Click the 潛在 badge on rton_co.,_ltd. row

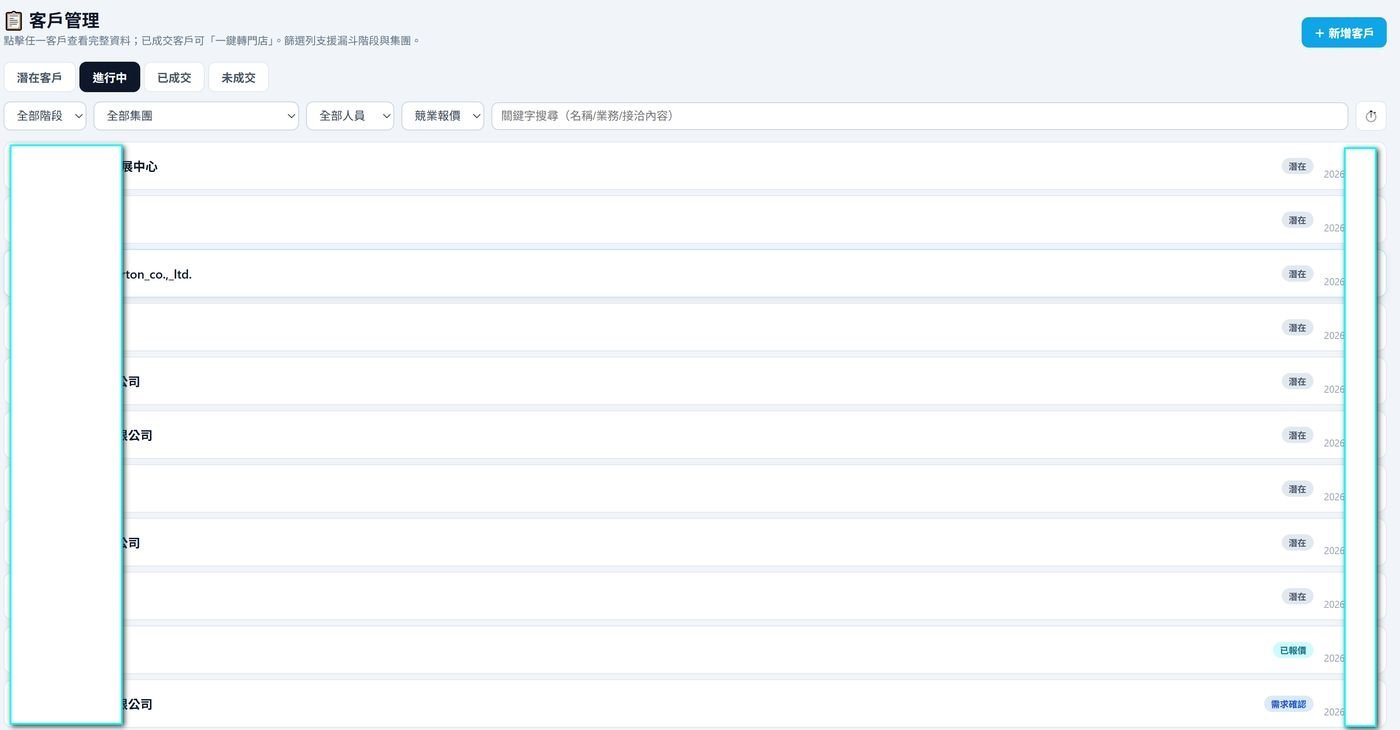(x=1297, y=274)
